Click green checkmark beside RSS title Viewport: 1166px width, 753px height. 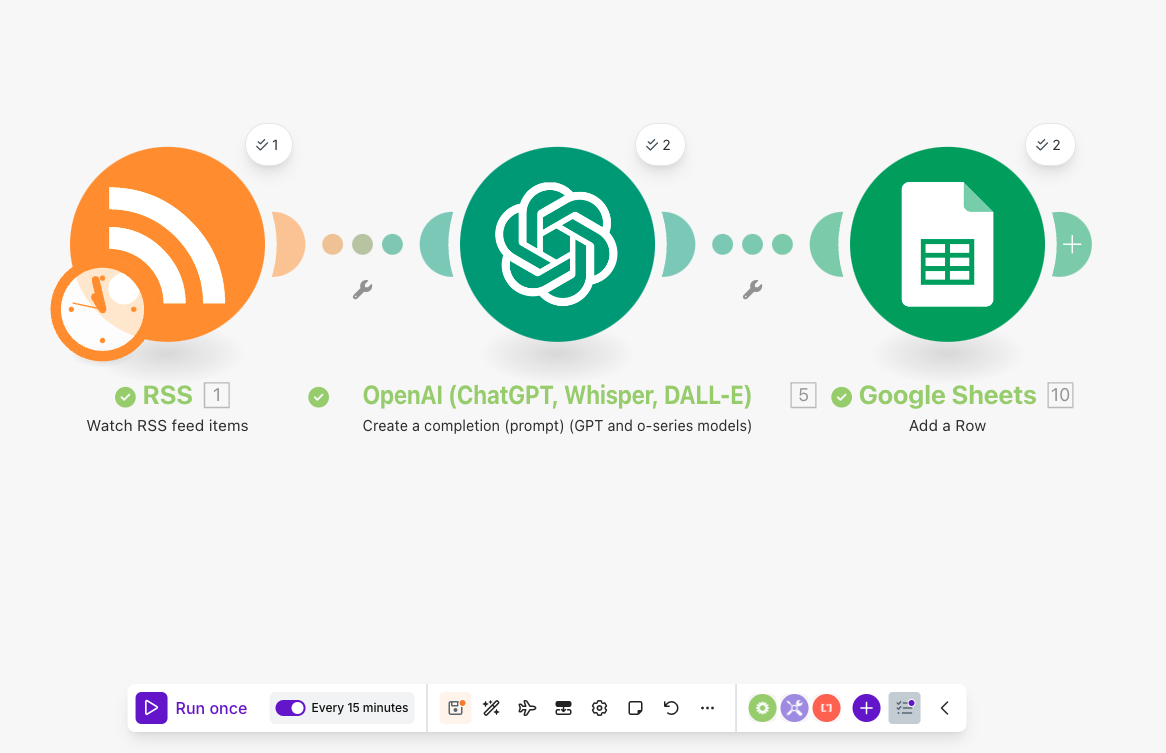tap(125, 397)
